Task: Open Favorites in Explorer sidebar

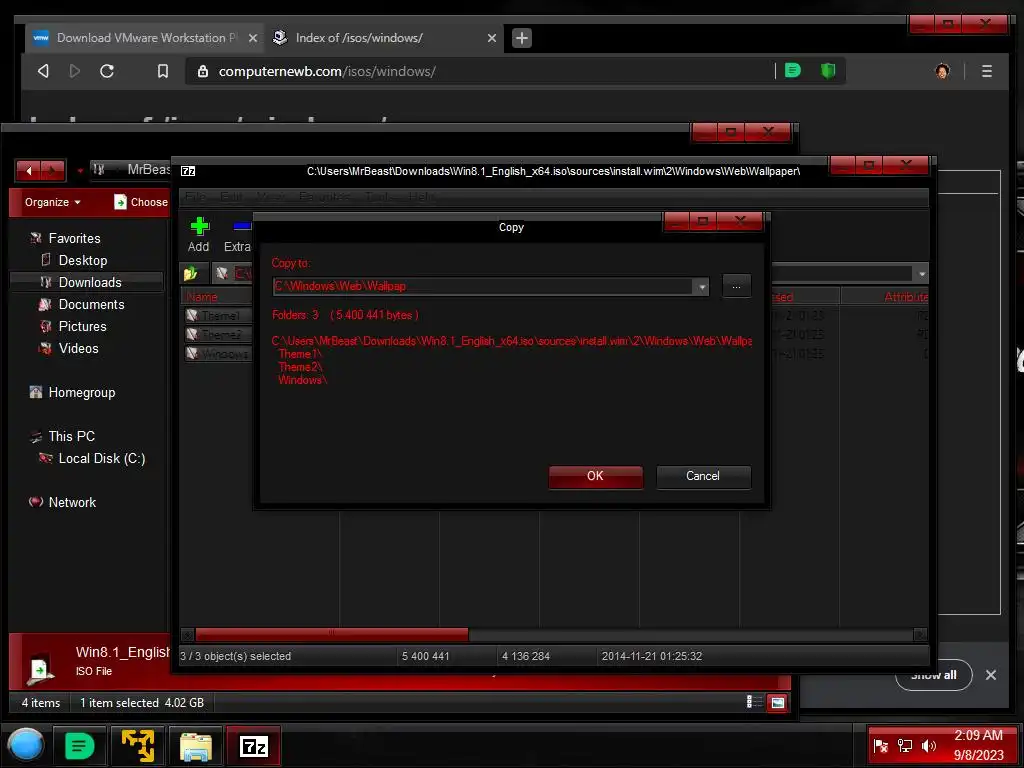Action: [74, 238]
